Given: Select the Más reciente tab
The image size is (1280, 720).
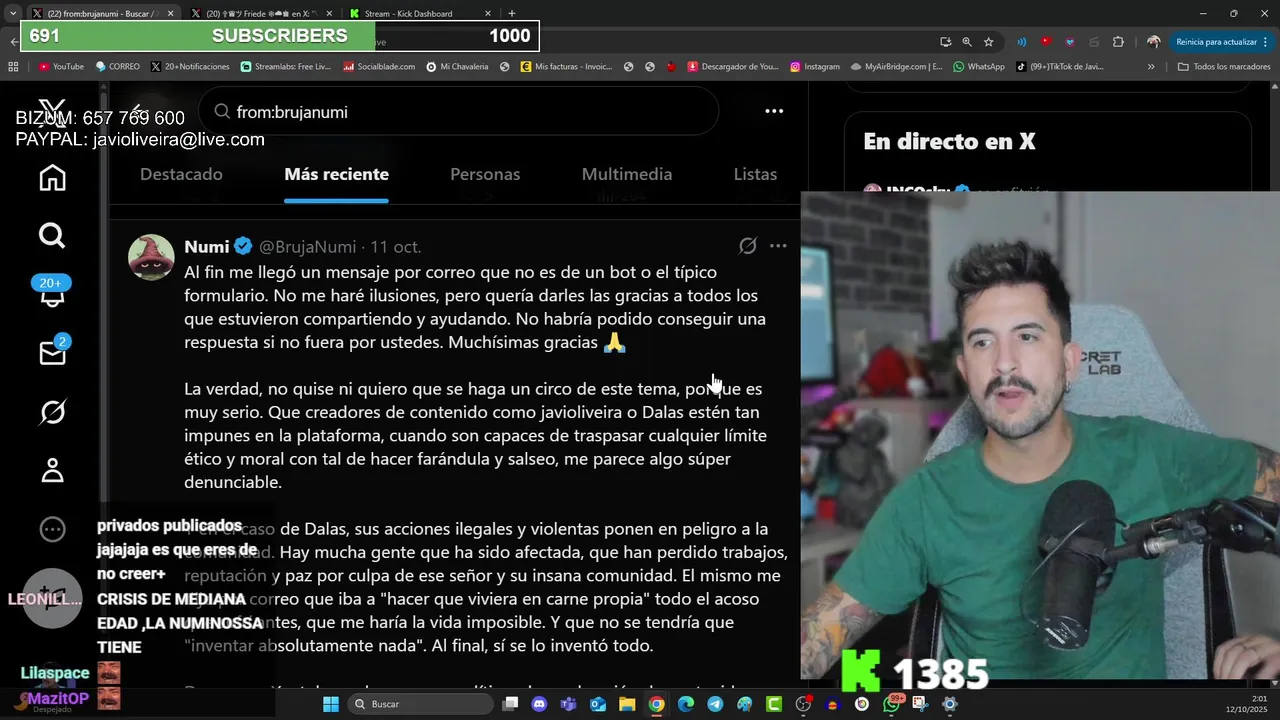Looking at the screenshot, I should (x=336, y=174).
